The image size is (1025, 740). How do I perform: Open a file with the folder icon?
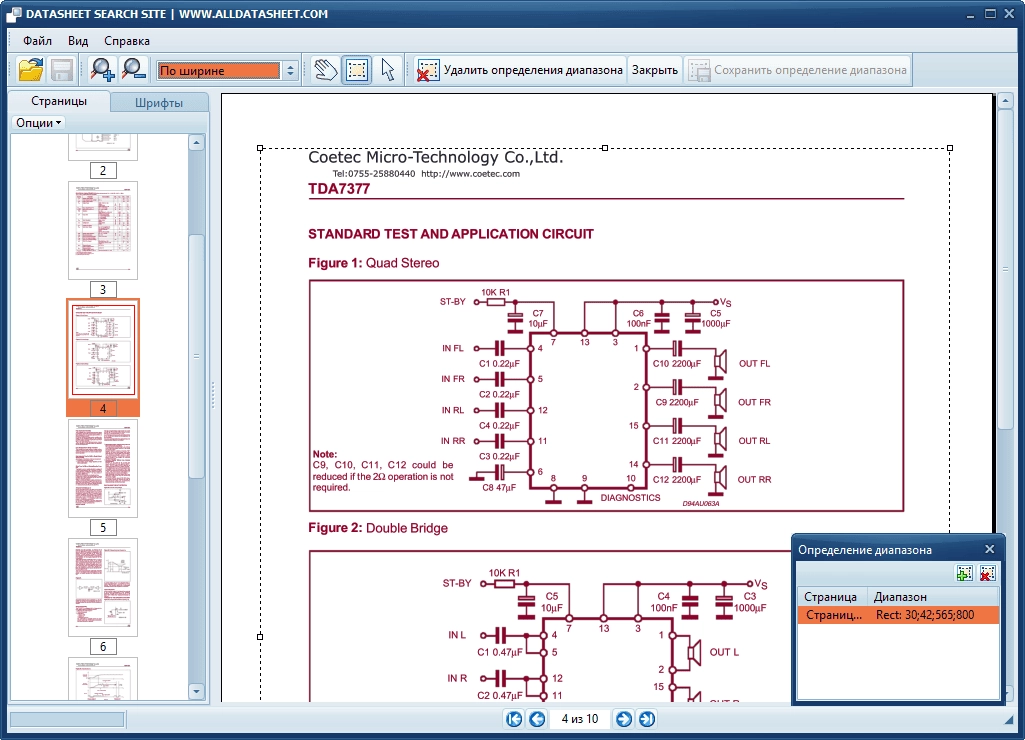tap(31, 69)
